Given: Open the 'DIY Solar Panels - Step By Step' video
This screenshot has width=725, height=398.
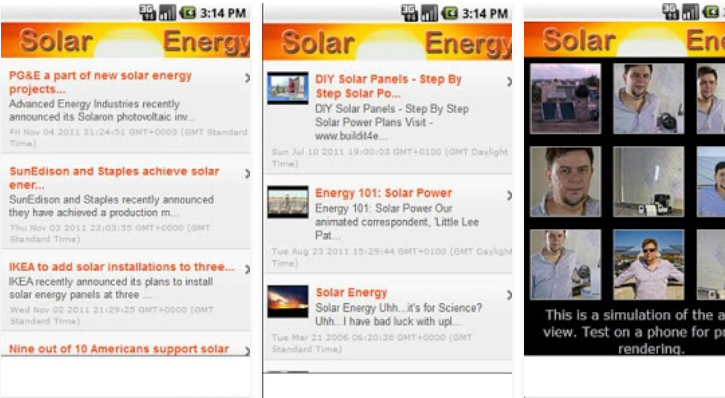Looking at the screenshot, I should click(388, 86).
